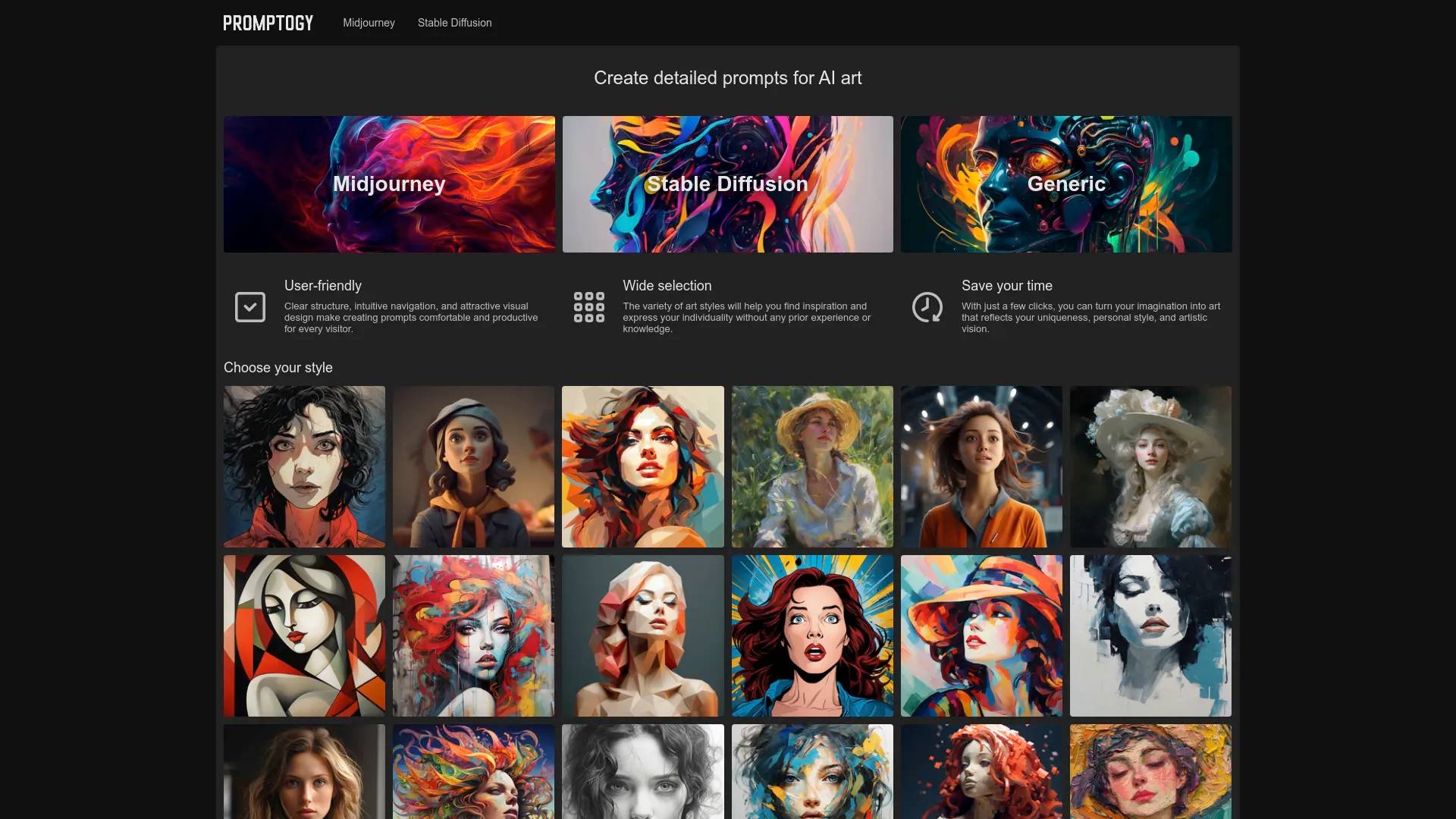Choose the 3D cartoon girl with beret thumbnail

[473, 466]
